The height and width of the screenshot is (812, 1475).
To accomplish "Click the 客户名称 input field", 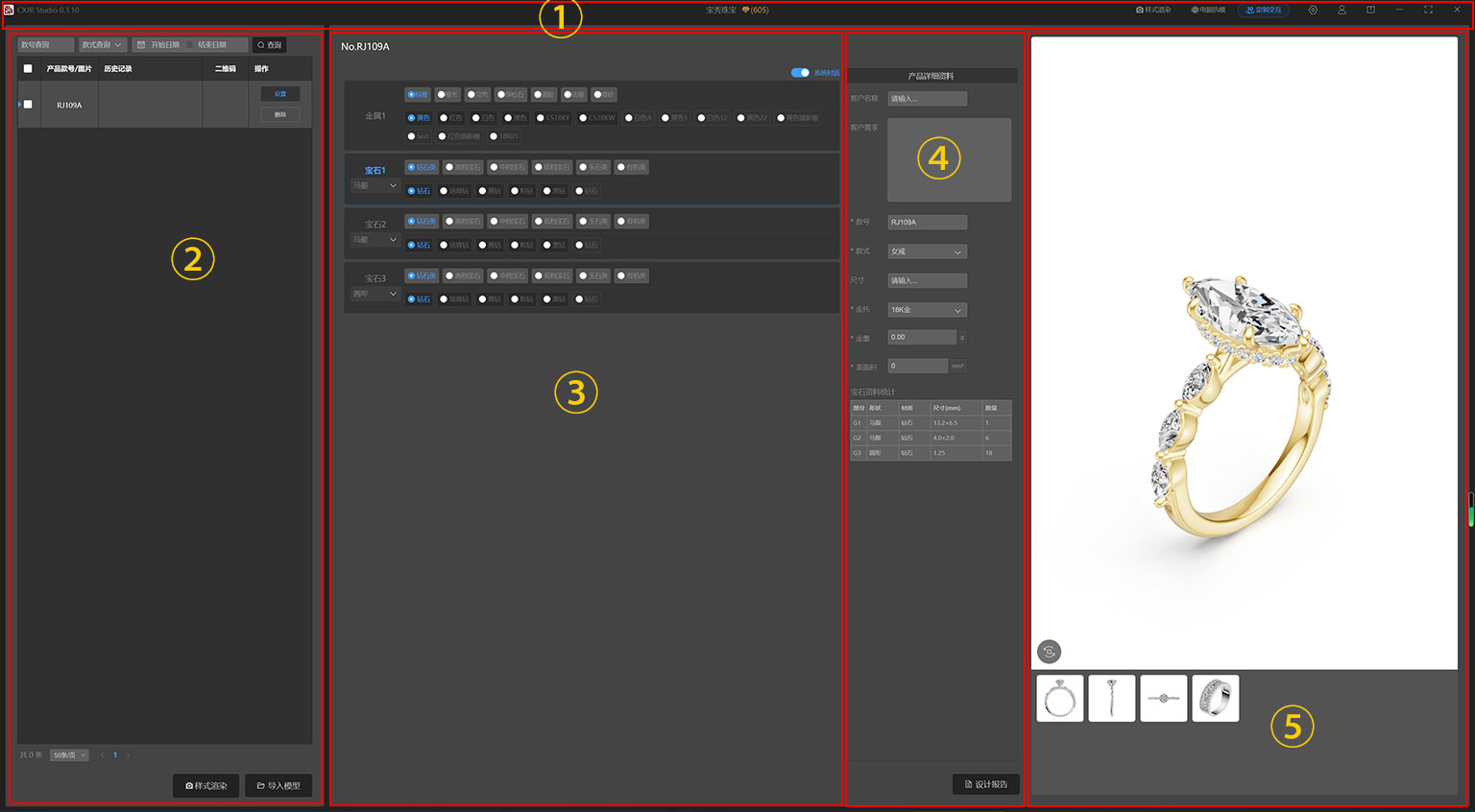I will tap(927, 99).
